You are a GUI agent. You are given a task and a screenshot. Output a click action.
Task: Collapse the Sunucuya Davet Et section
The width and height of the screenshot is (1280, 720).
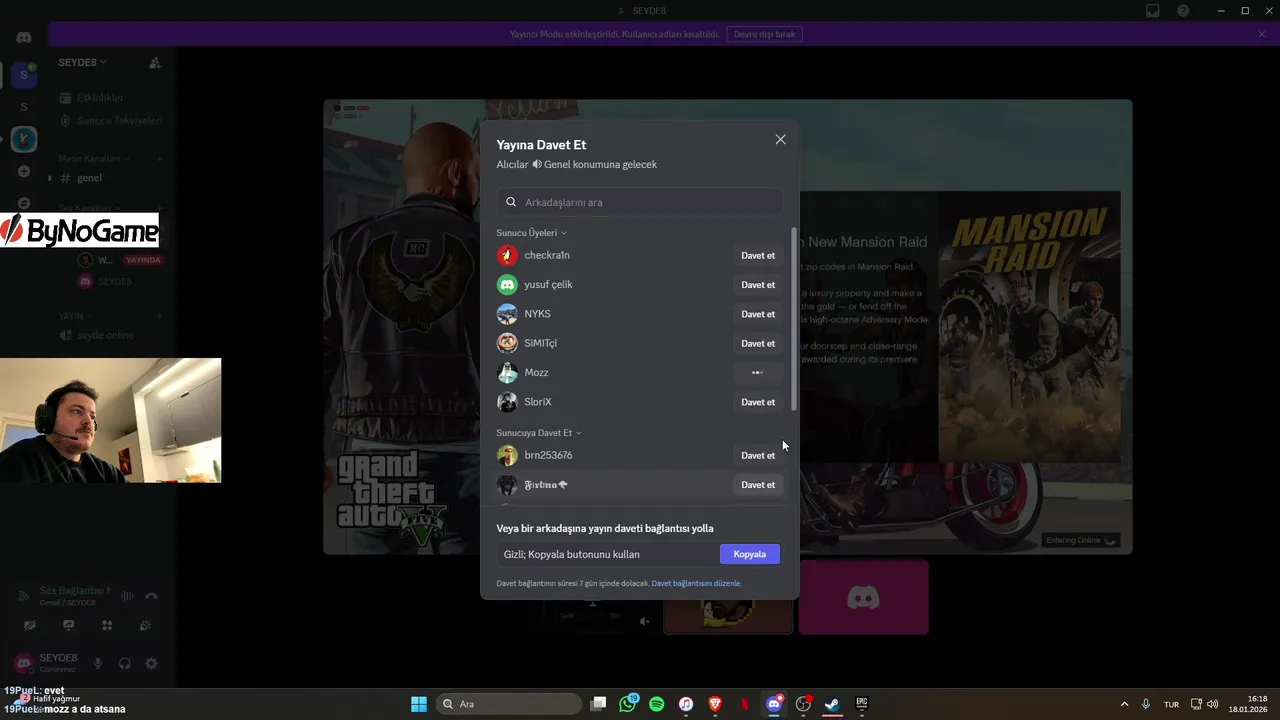point(539,433)
